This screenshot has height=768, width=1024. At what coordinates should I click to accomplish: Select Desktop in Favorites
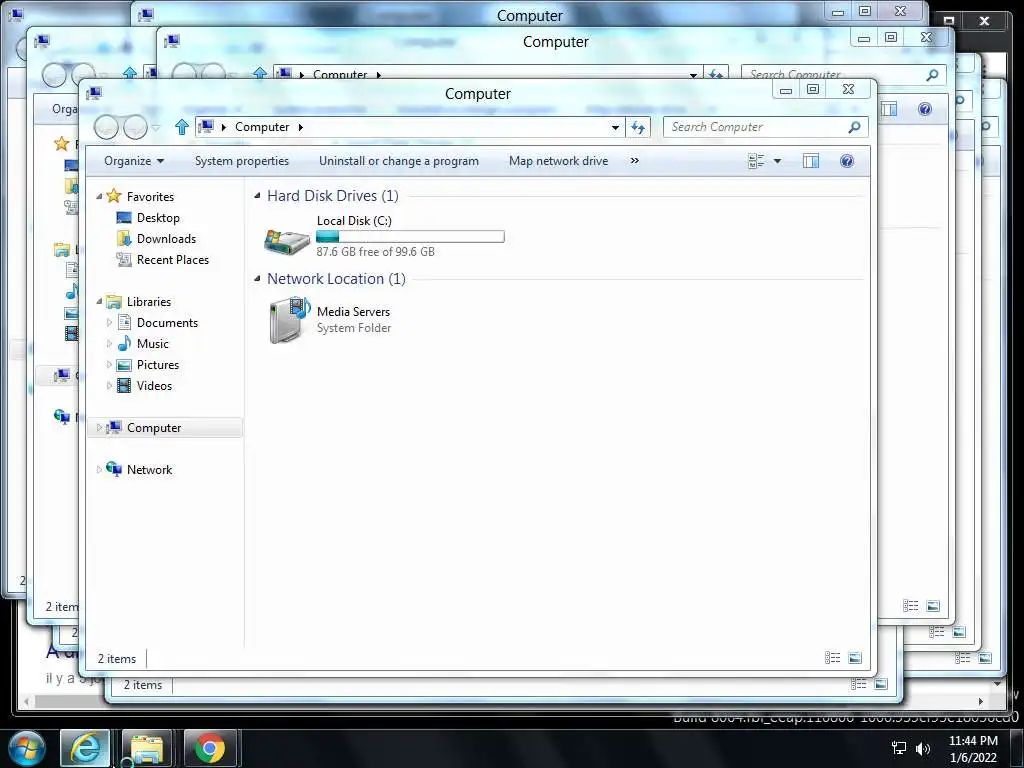click(x=158, y=218)
